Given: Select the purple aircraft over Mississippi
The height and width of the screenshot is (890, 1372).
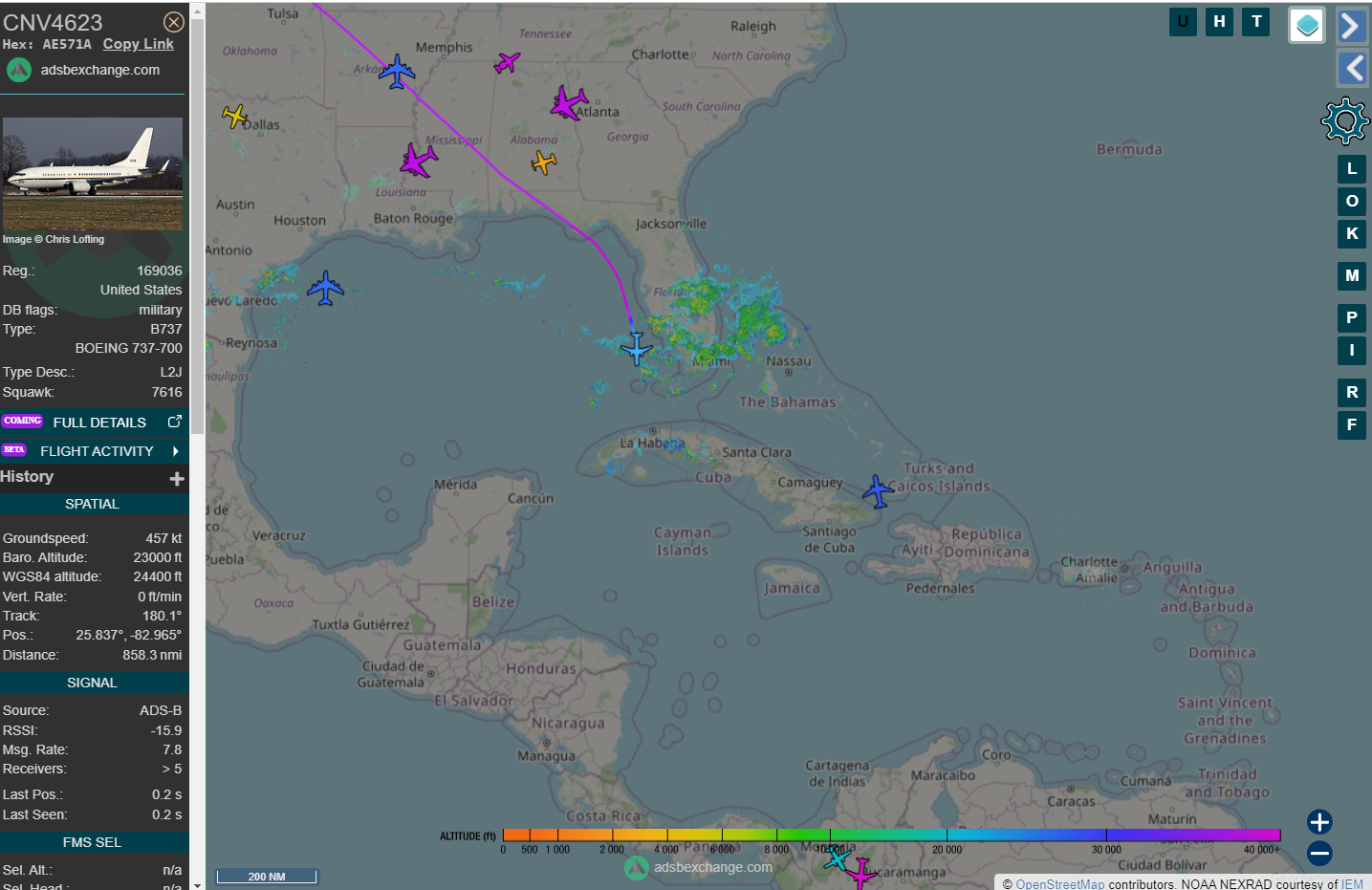Looking at the screenshot, I should point(419,161).
